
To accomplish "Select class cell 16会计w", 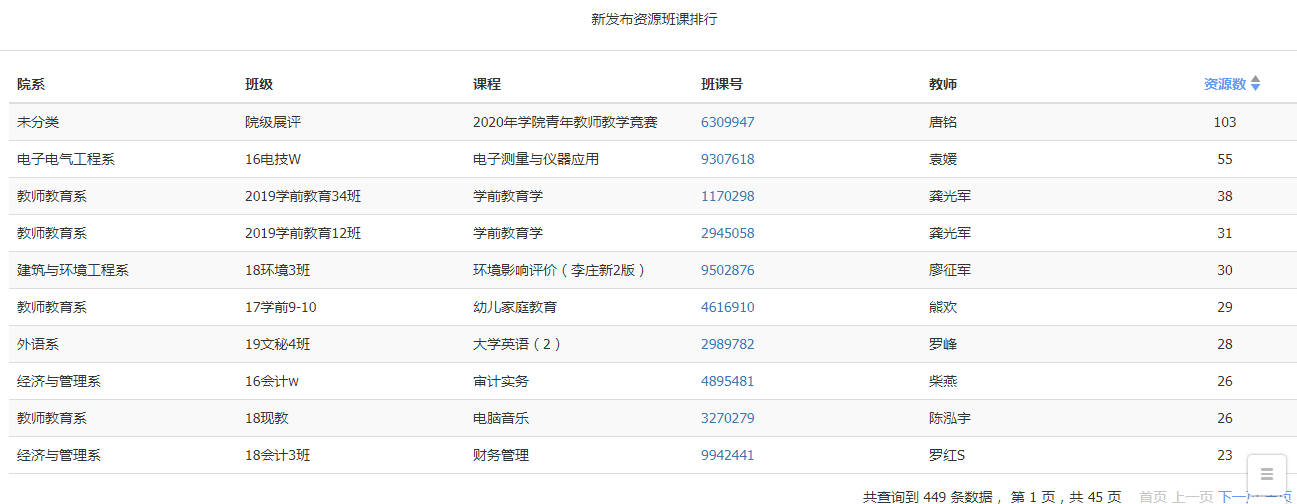I will pos(272,381).
